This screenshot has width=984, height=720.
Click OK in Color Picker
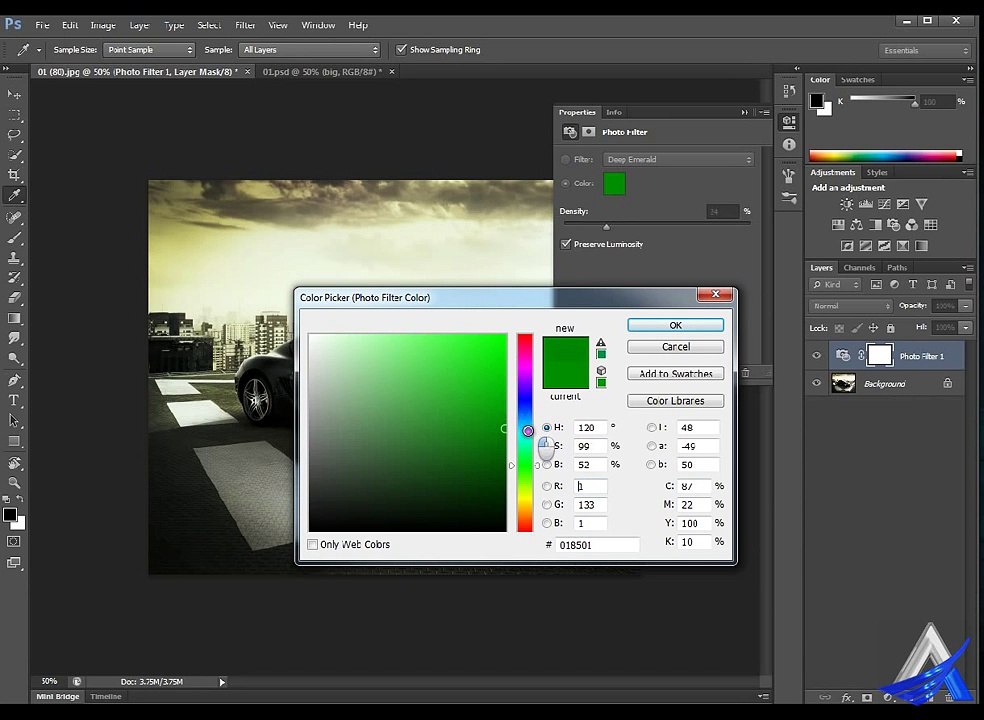tap(675, 325)
